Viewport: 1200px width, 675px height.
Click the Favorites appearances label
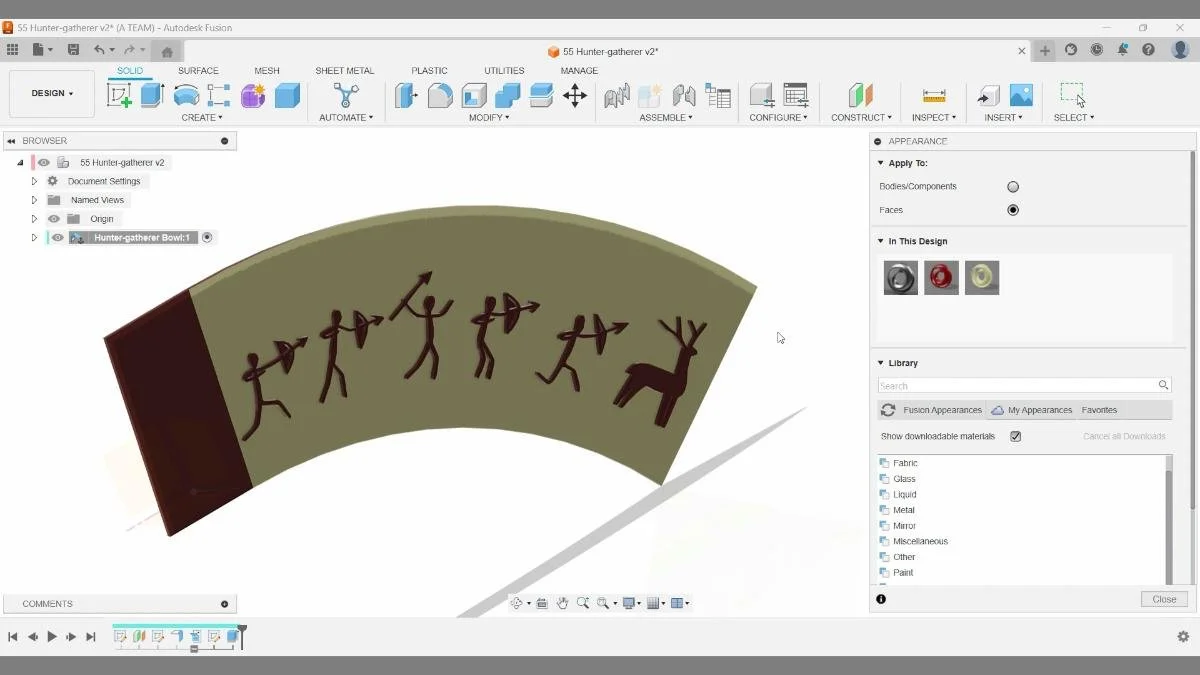1098,409
